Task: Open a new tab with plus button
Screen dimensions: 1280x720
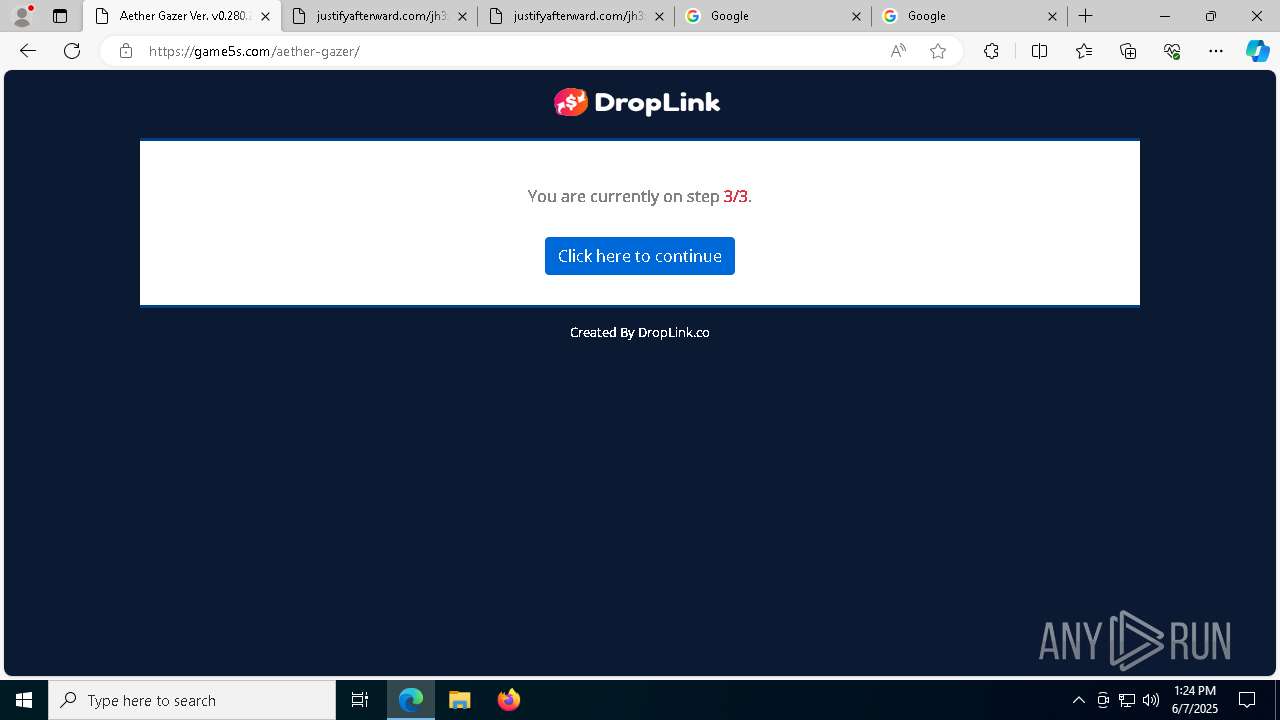Action: tap(1086, 16)
